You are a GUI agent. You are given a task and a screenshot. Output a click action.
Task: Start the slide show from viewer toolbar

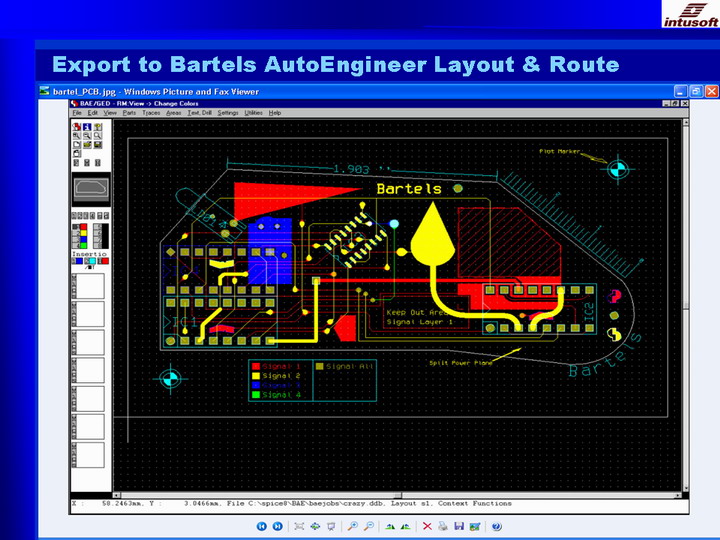pos(331,526)
